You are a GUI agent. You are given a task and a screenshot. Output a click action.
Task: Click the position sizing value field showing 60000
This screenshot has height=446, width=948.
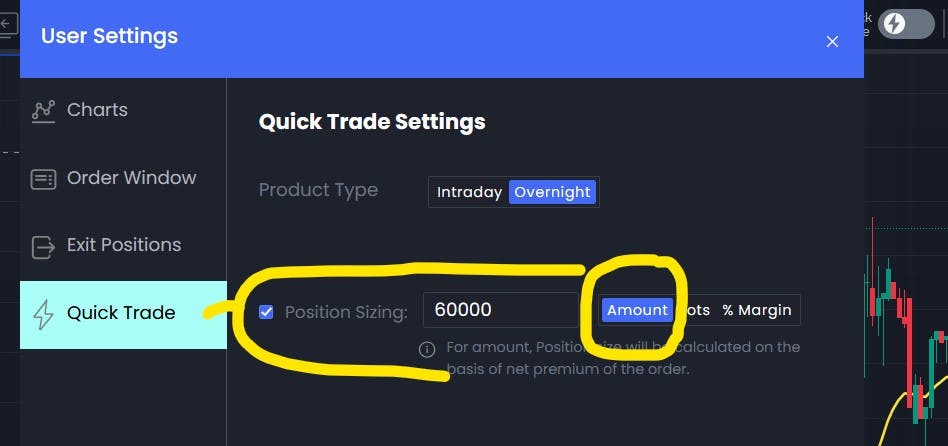501,310
